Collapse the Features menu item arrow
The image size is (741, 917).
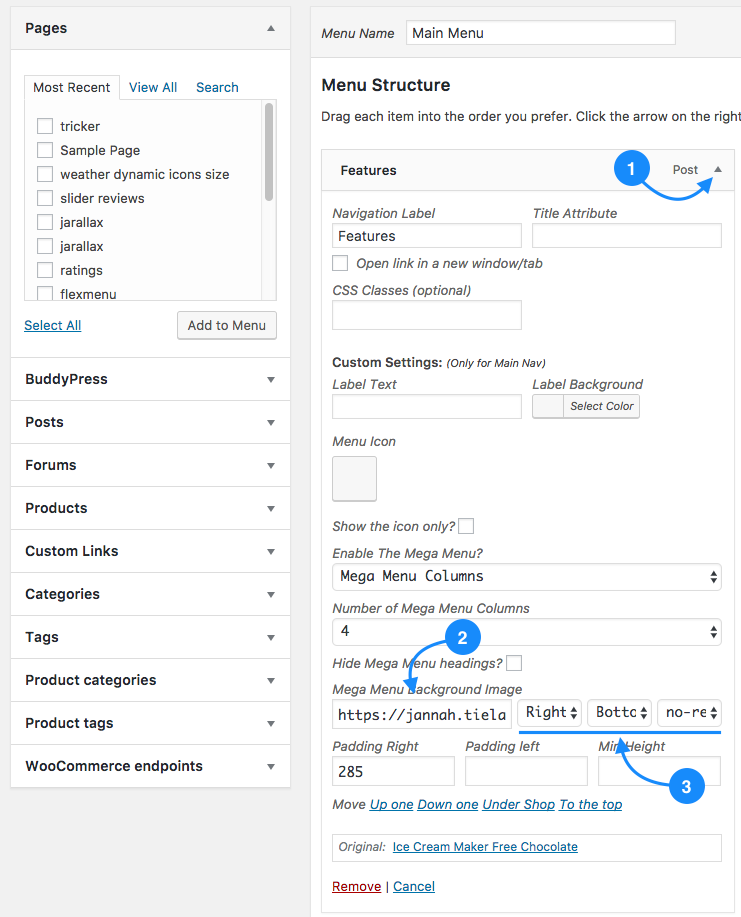pos(718,170)
